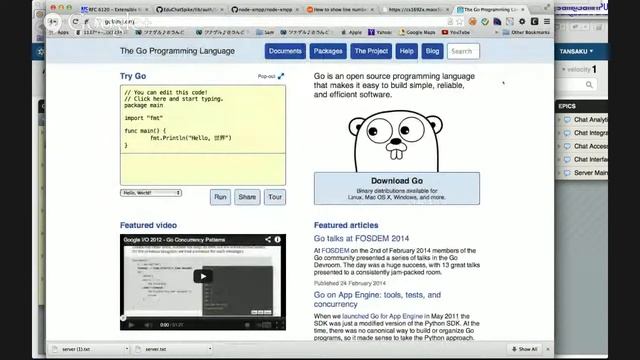Click the orange extension icon in the toolbar
640x360 pixels.
[x=473, y=21]
